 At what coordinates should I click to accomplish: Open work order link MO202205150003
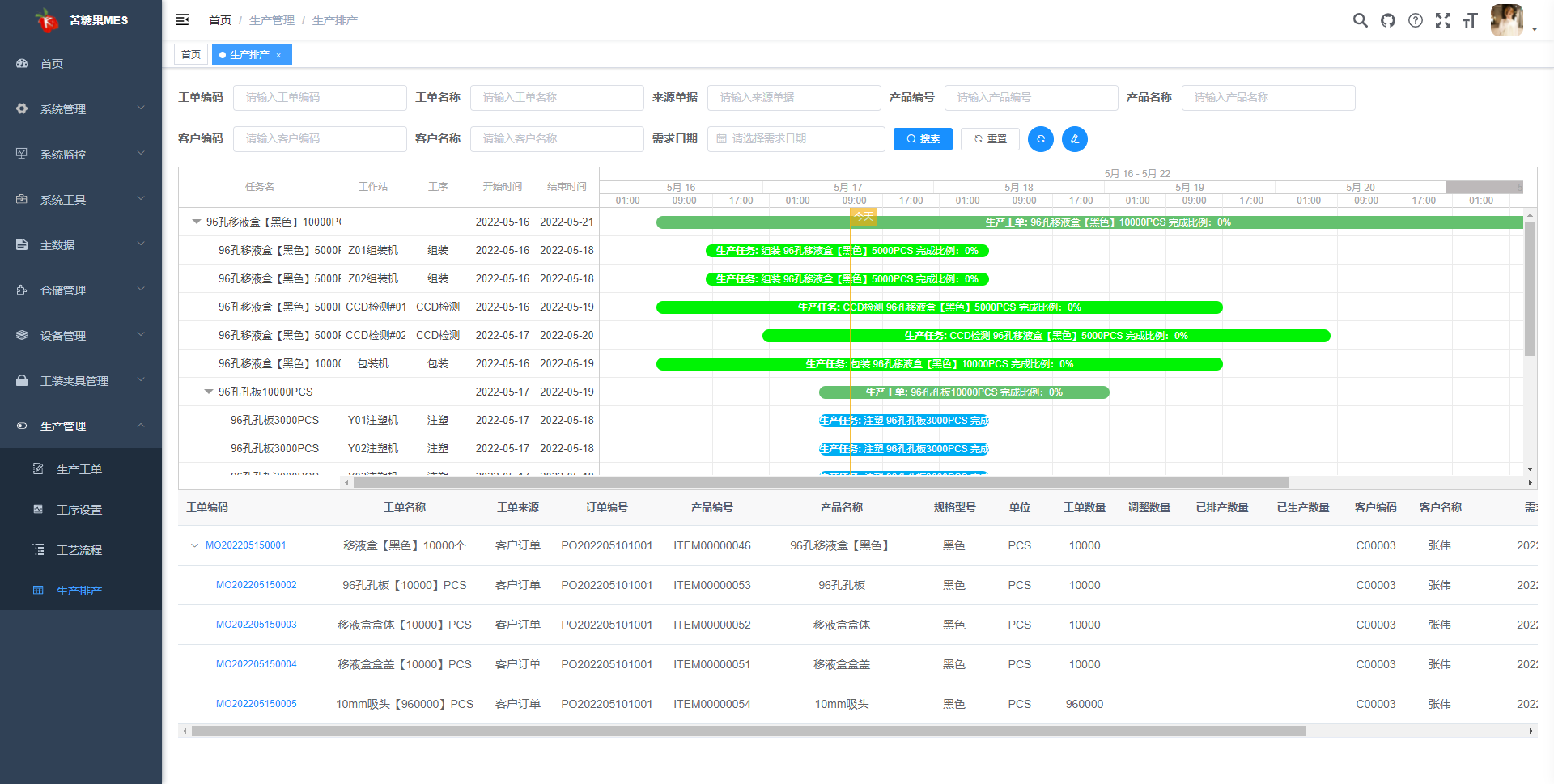tap(256, 625)
